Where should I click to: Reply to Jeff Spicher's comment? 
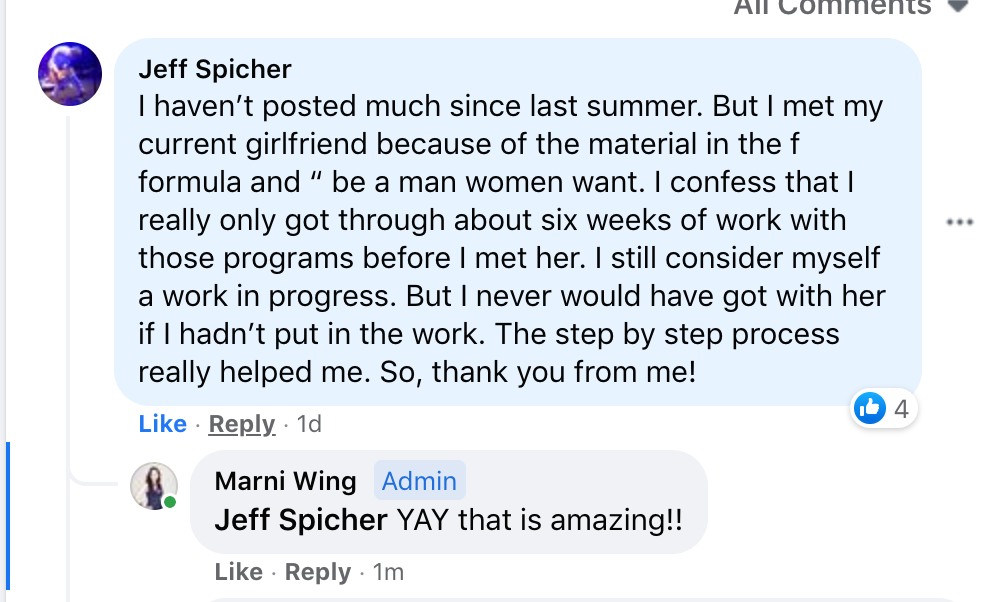[242, 424]
